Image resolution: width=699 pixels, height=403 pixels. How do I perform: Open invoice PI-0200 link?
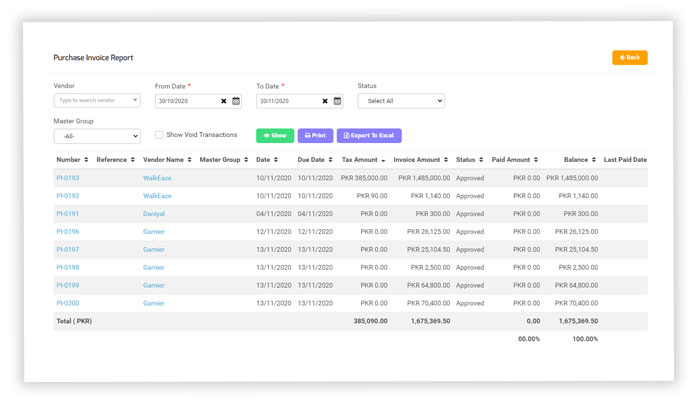(x=68, y=303)
